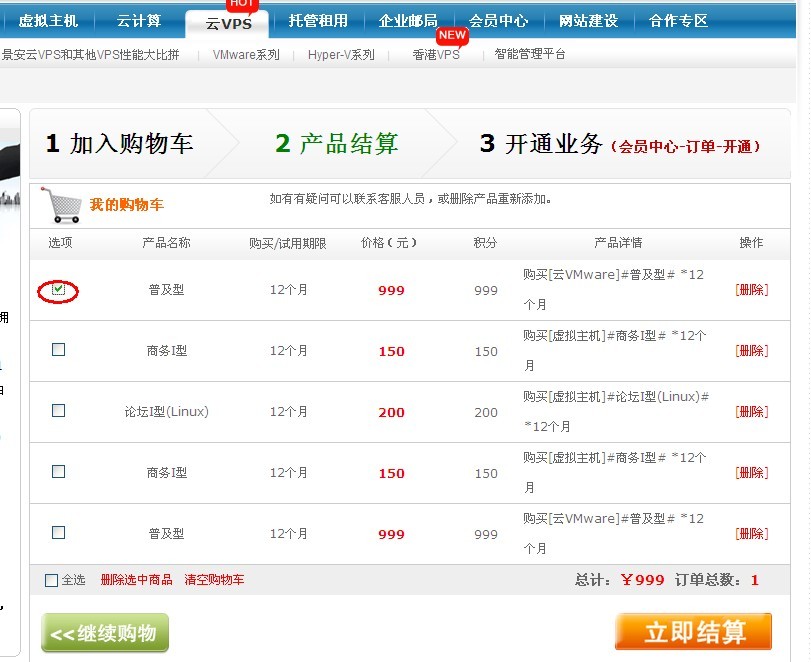Click 继续购物 continue shopping button
The width and height of the screenshot is (811, 662).
[x=105, y=633]
